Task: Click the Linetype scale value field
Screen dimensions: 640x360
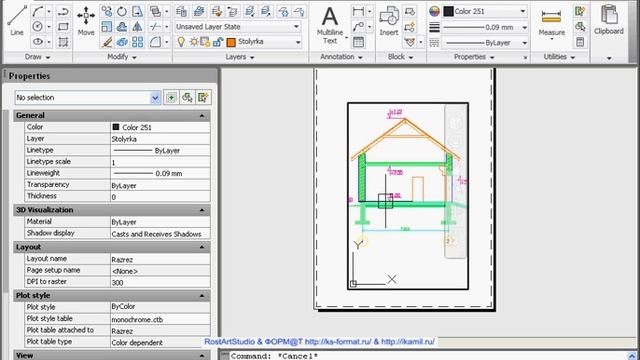Action: (x=160, y=162)
